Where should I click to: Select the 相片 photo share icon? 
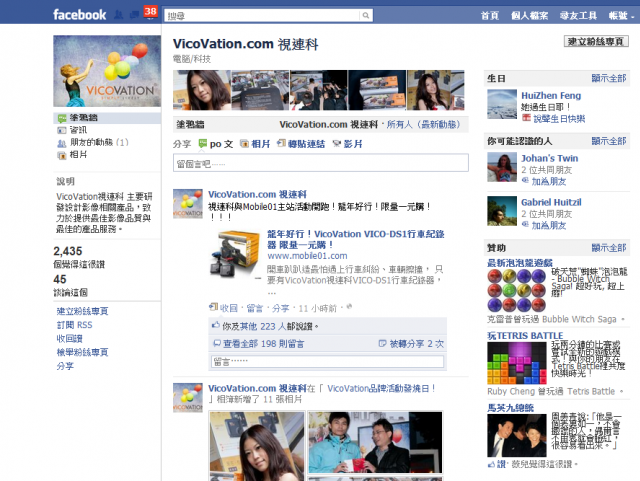point(244,144)
